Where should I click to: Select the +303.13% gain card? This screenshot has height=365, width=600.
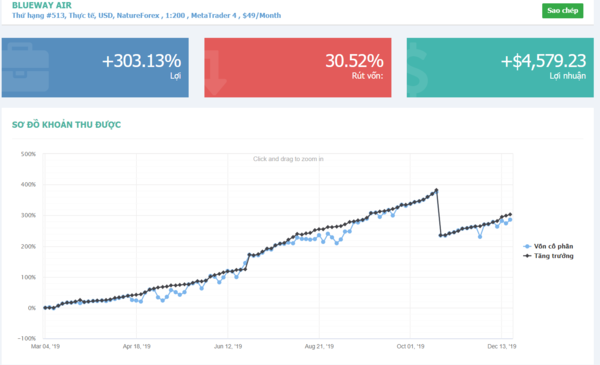point(95,67)
